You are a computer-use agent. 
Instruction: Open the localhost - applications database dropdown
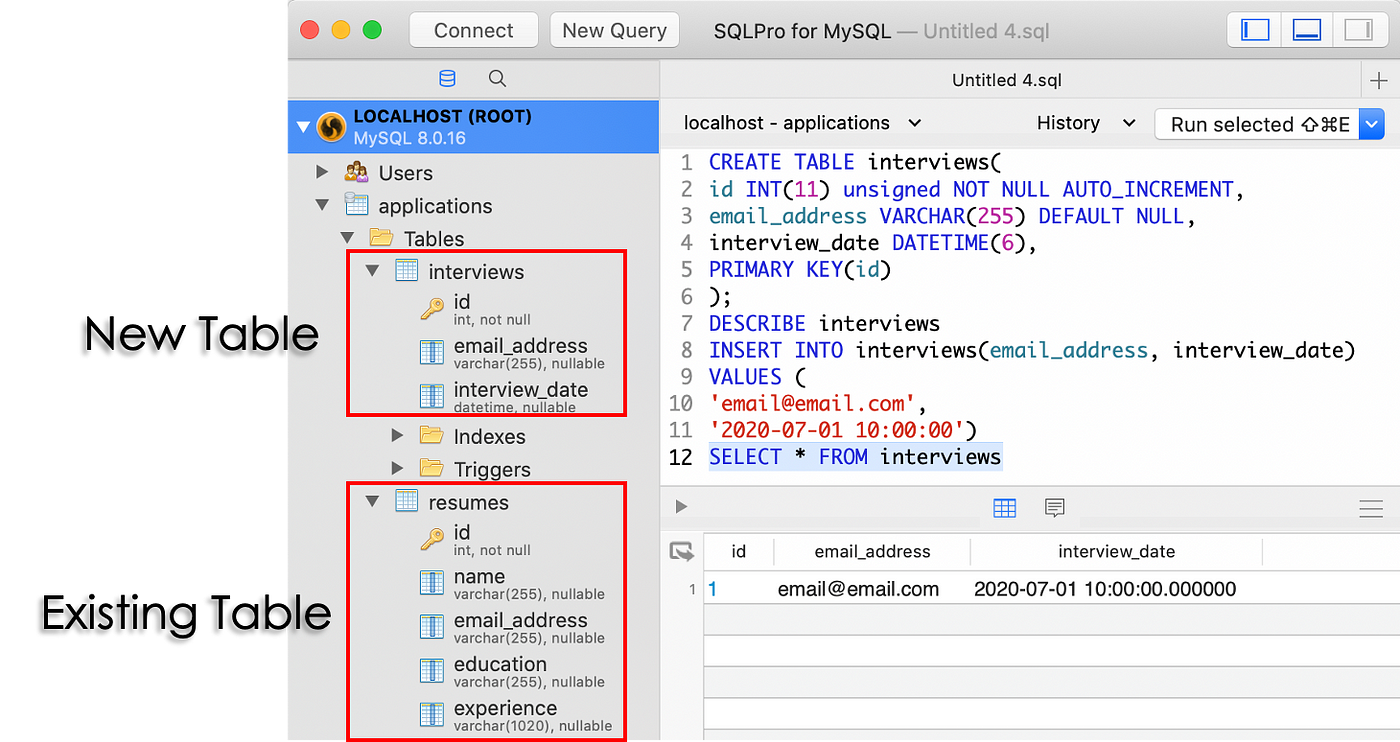[x=802, y=123]
